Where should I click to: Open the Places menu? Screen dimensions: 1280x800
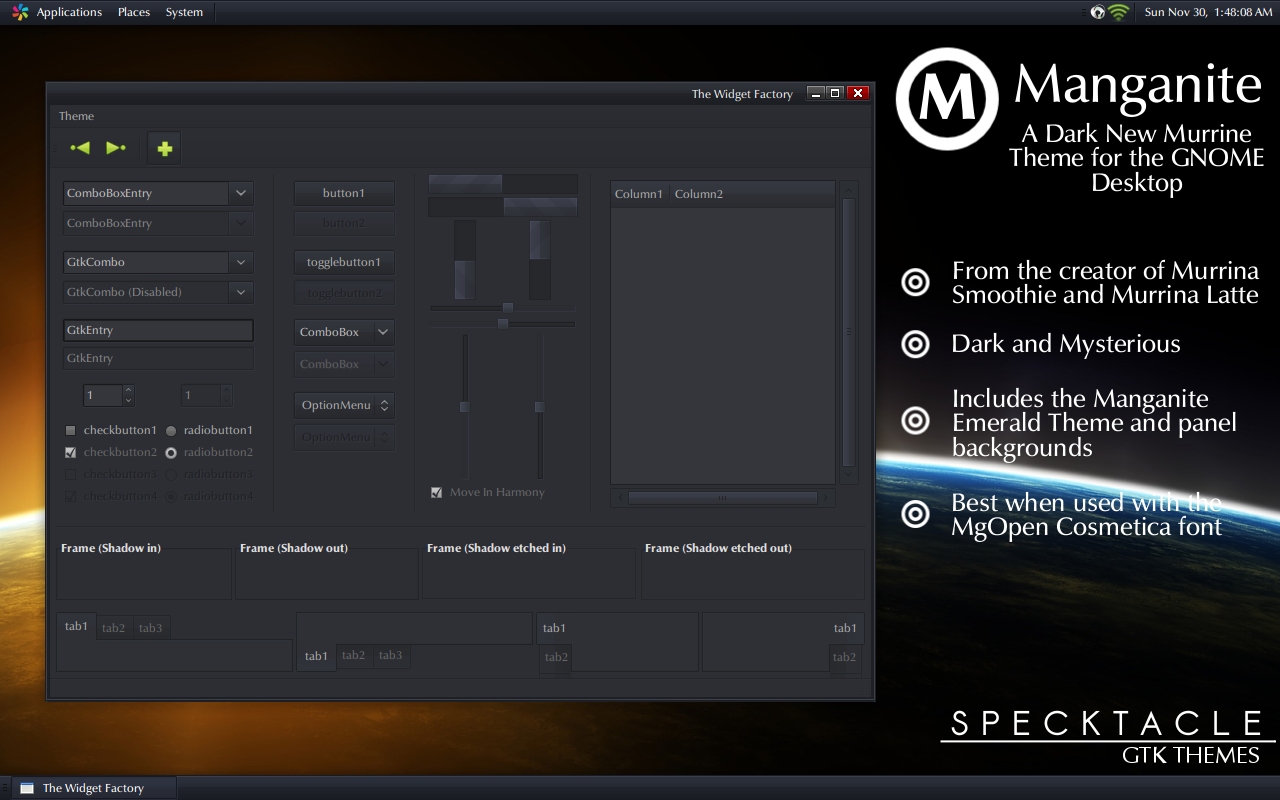coord(134,12)
